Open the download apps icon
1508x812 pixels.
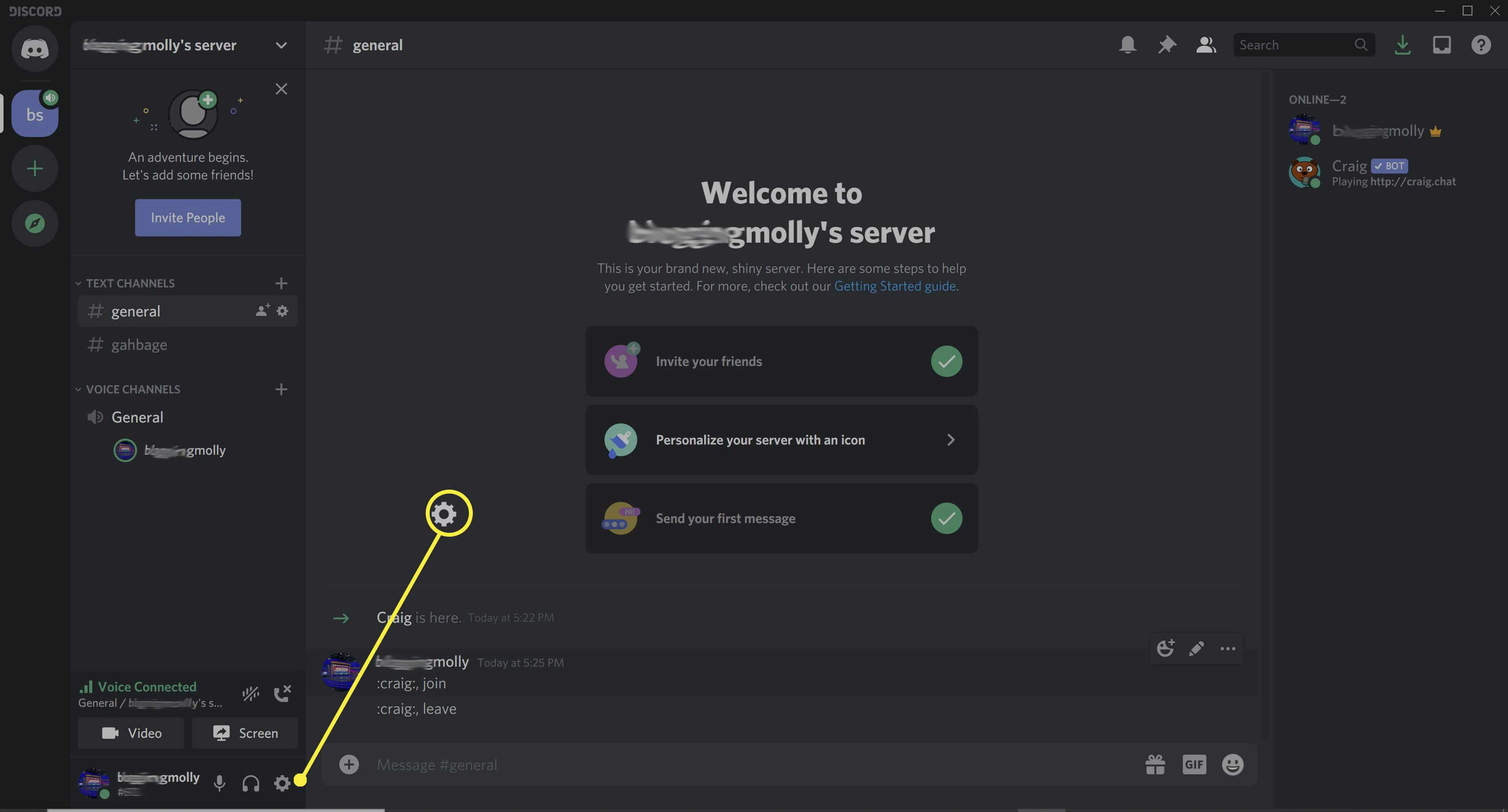click(1402, 45)
